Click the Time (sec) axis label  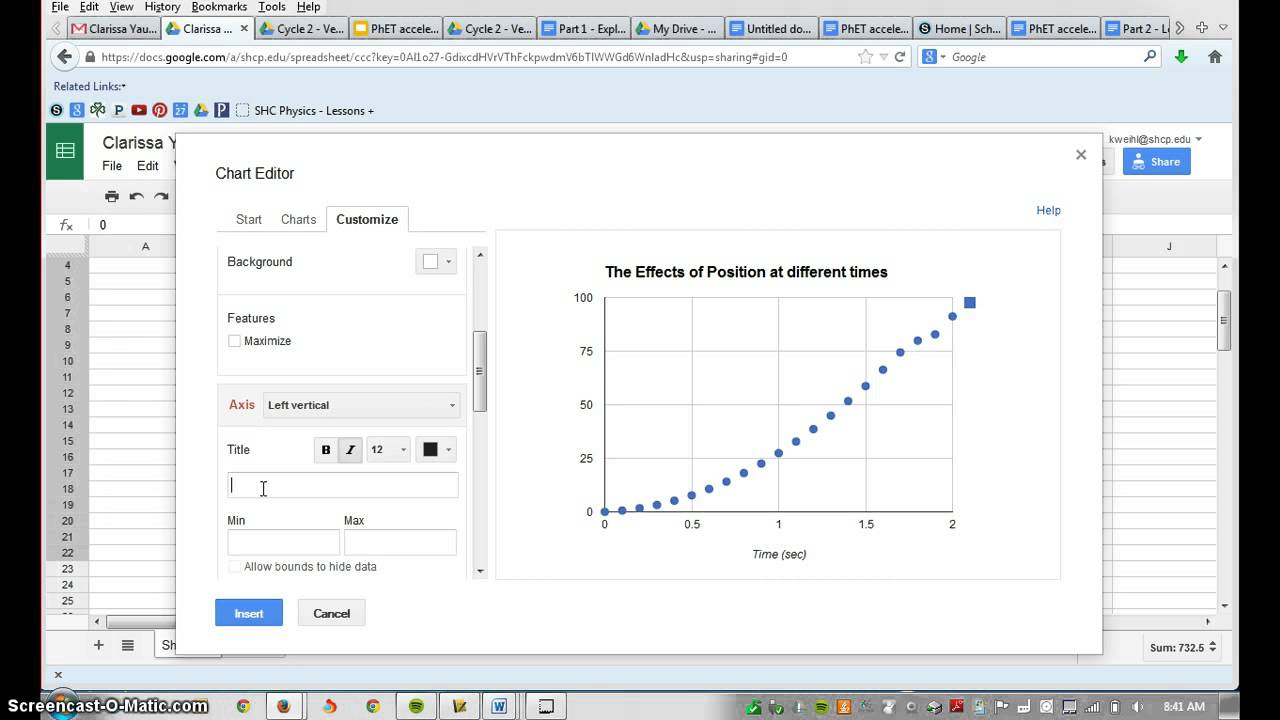779,554
